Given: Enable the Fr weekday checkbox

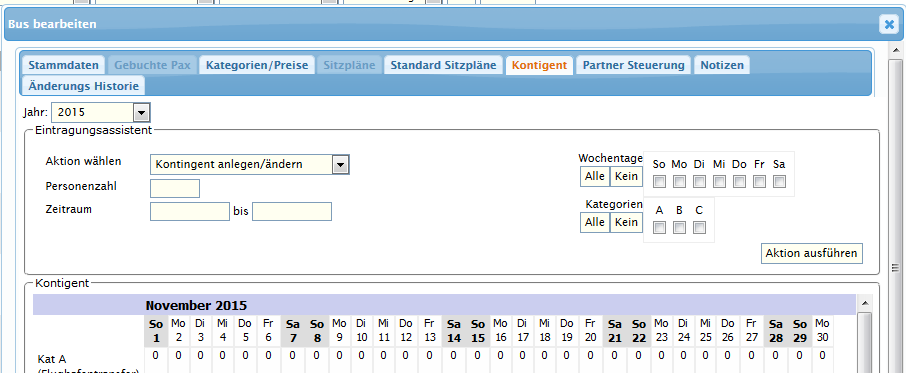Looking at the screenshot, I should pyautogui.click(x=759, y=182).
